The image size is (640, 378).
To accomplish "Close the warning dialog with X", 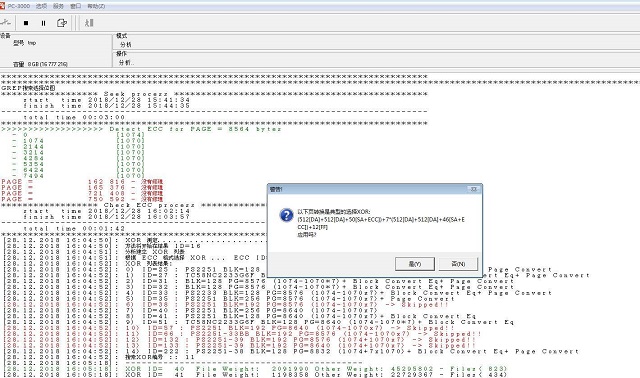I will coord(473,189).
